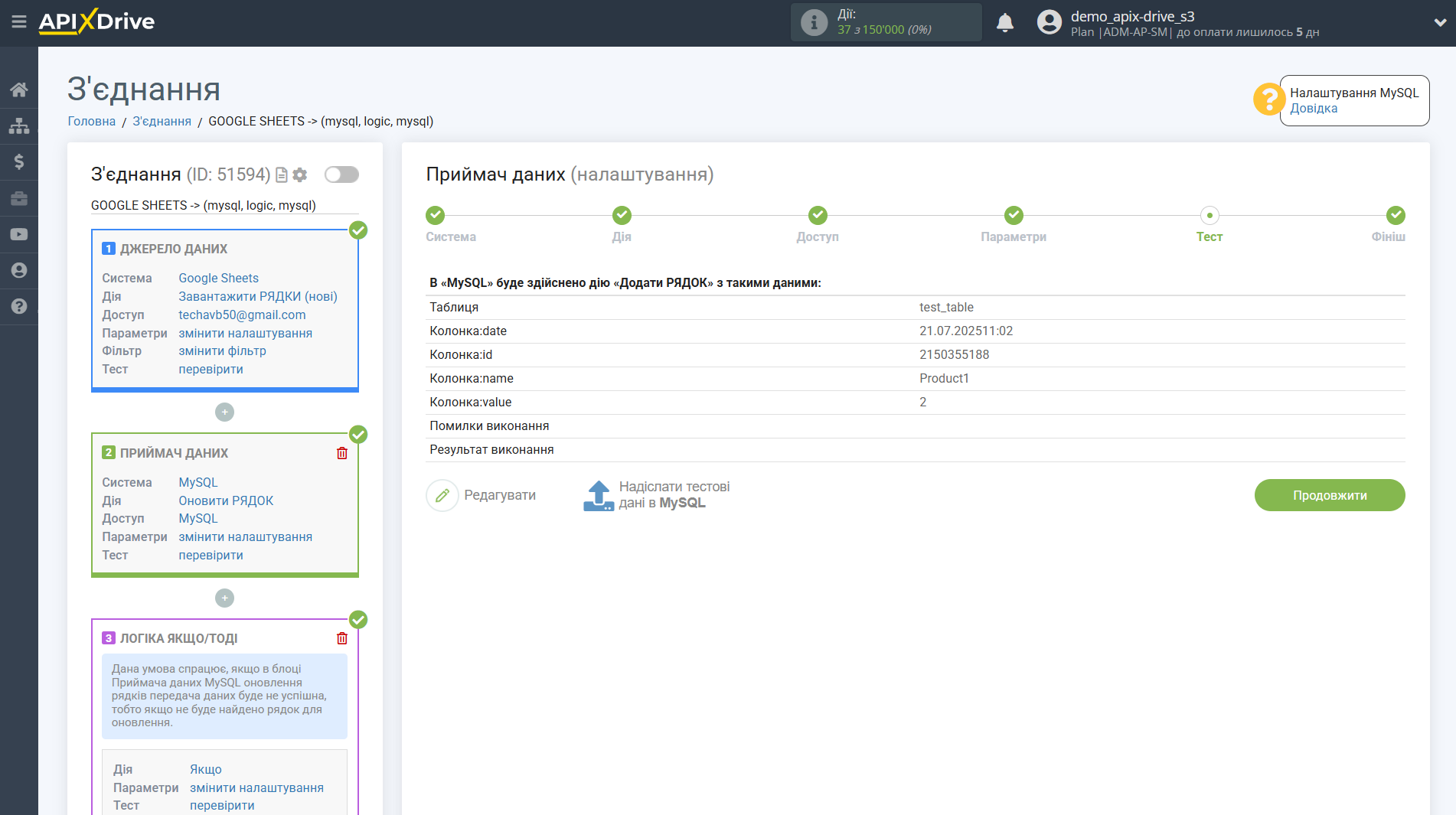
Task: Open the help question sidebar icon
Action: click(19, 306)
